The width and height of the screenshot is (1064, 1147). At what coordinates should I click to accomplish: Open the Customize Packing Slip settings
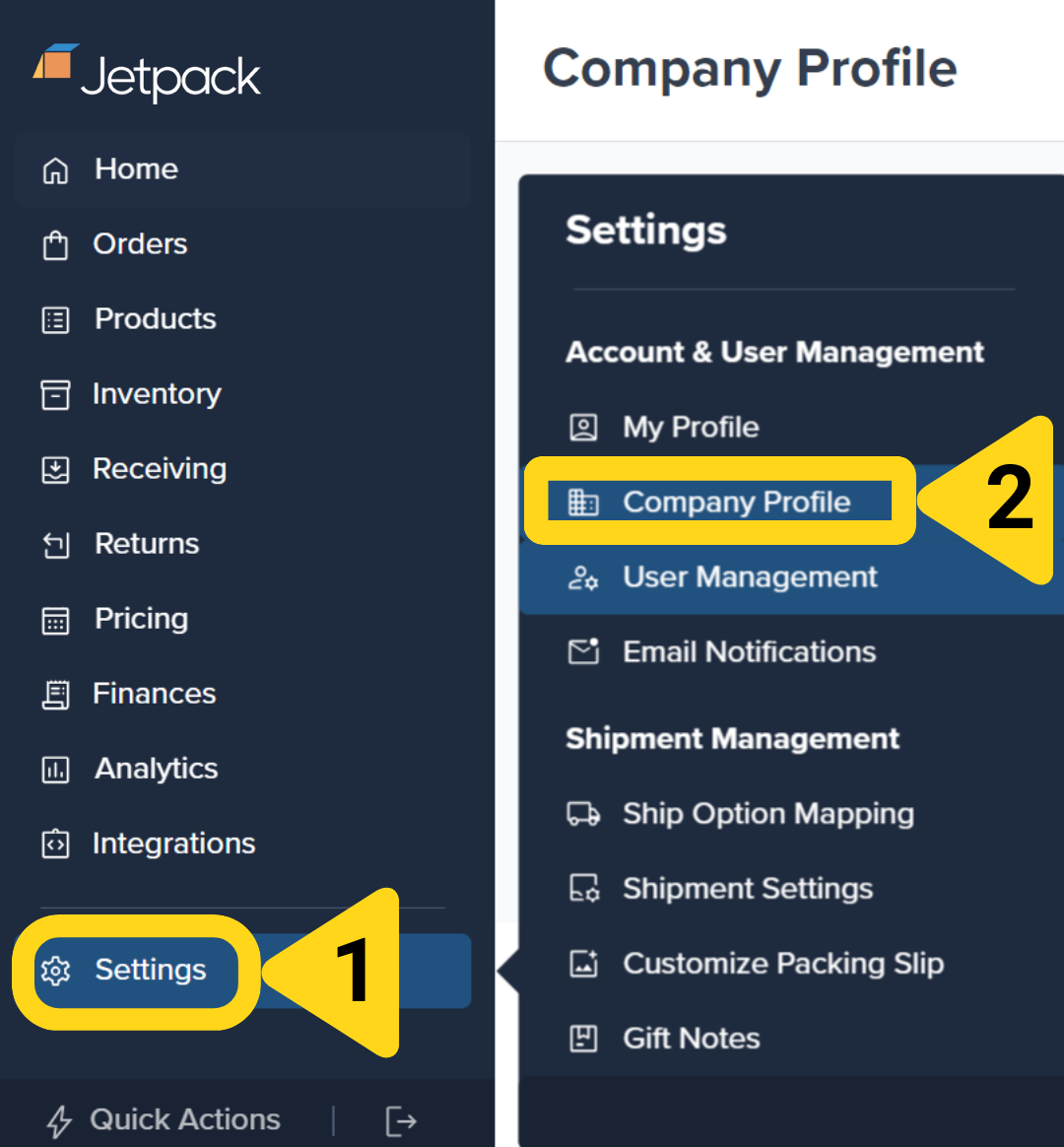[x=782, y=964]
